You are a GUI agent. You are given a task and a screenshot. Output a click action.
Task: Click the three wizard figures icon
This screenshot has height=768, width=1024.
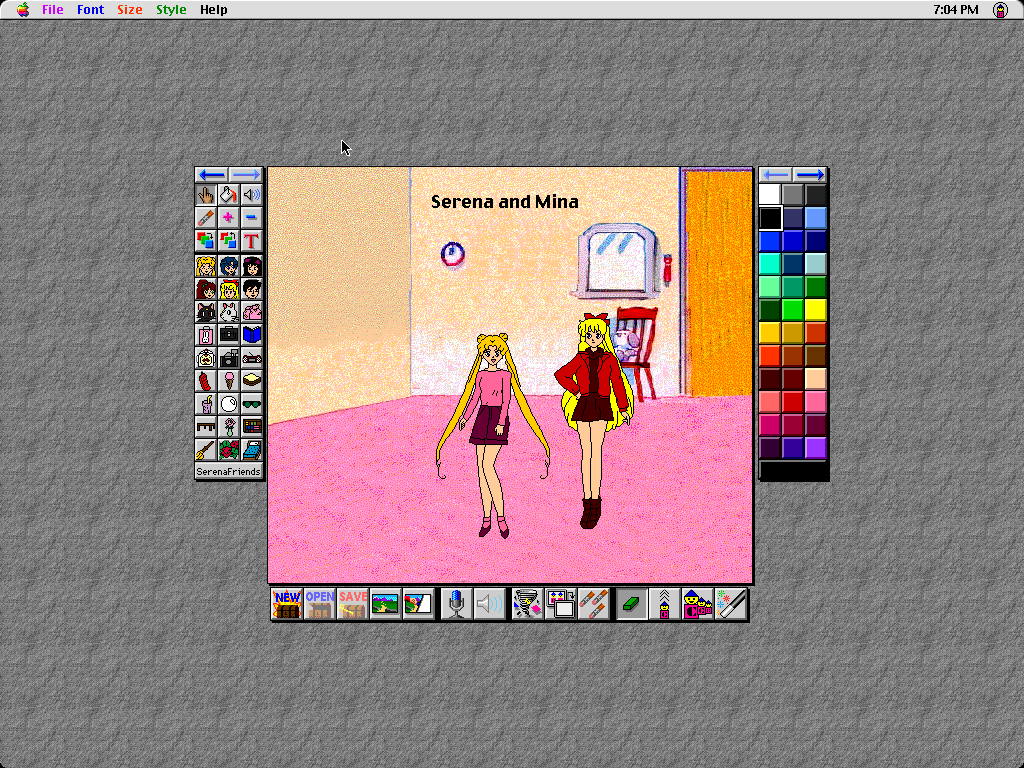tap(697, 604)
